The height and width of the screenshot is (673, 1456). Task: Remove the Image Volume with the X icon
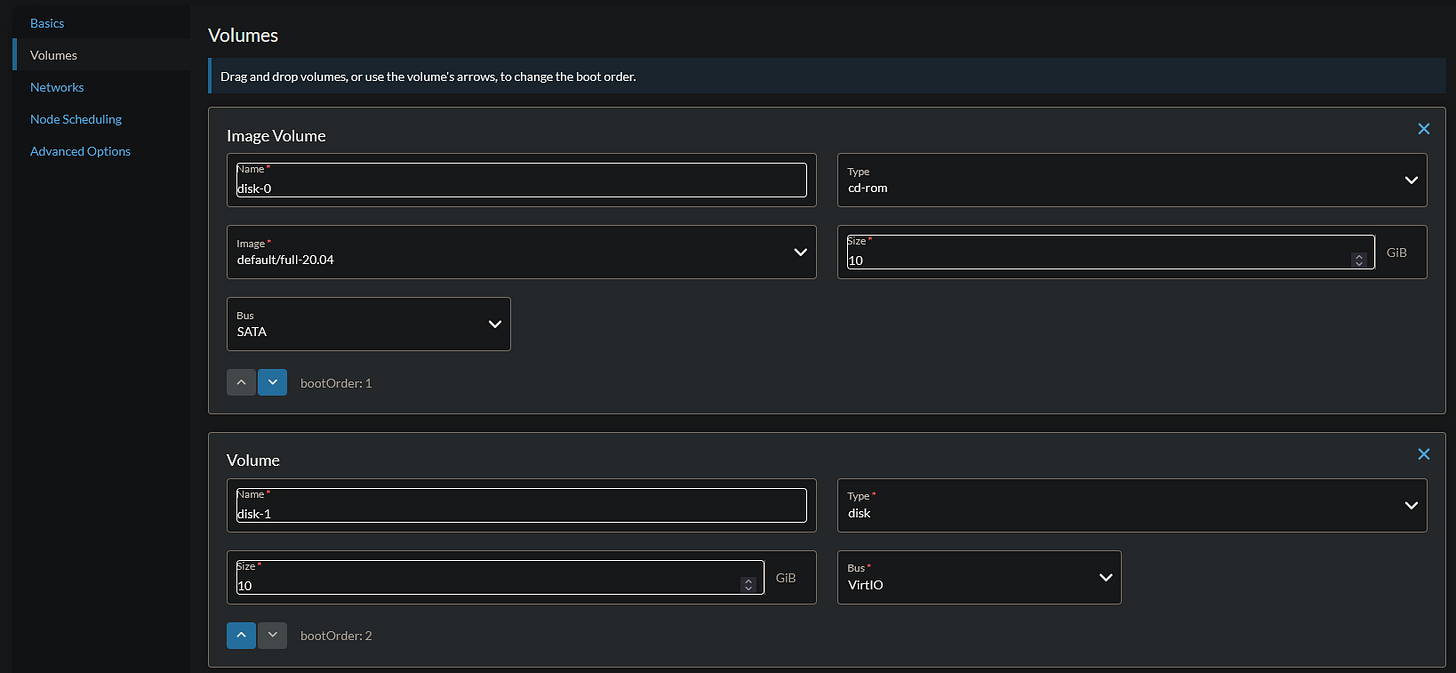pos(1424,128)
